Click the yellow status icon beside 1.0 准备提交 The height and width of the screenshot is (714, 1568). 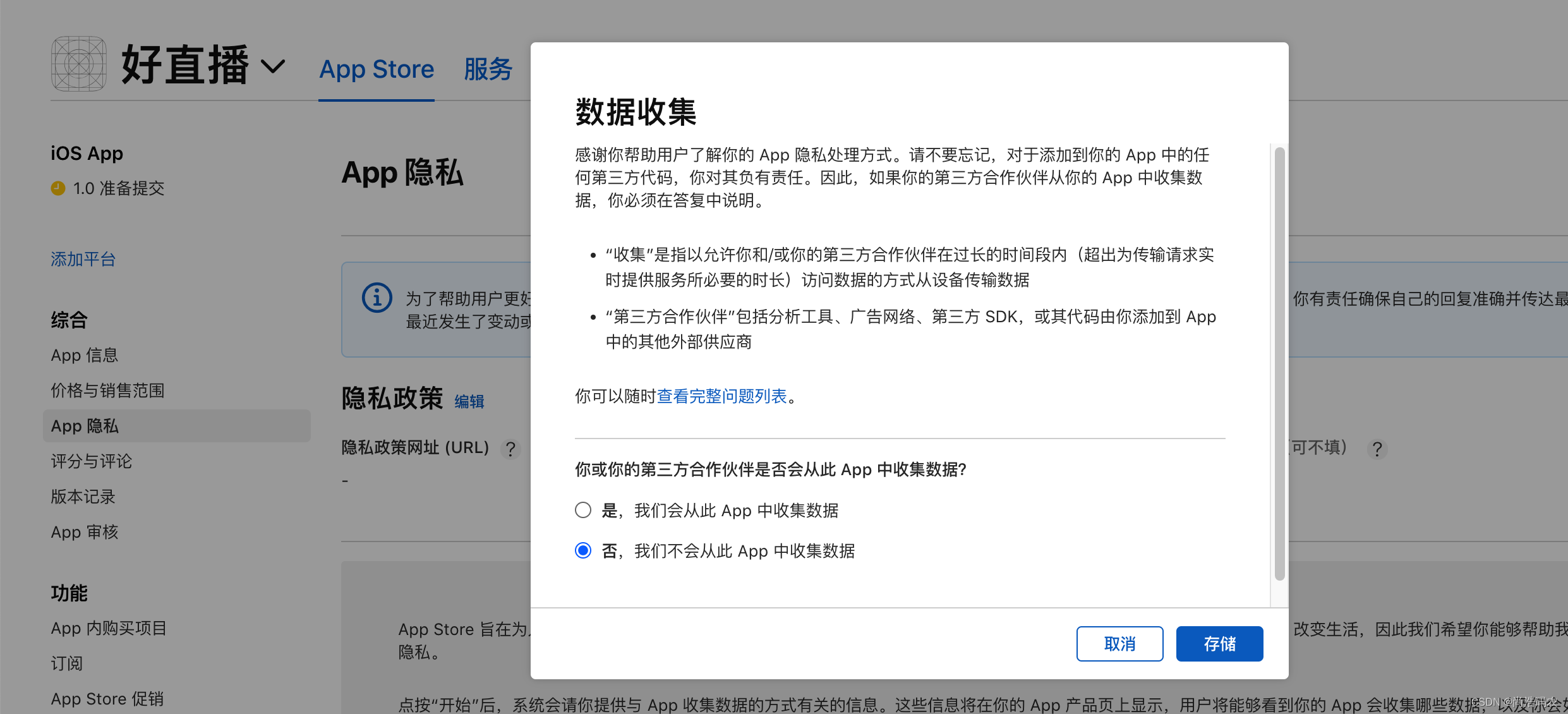pyautogui.click(x=57, y=188)
